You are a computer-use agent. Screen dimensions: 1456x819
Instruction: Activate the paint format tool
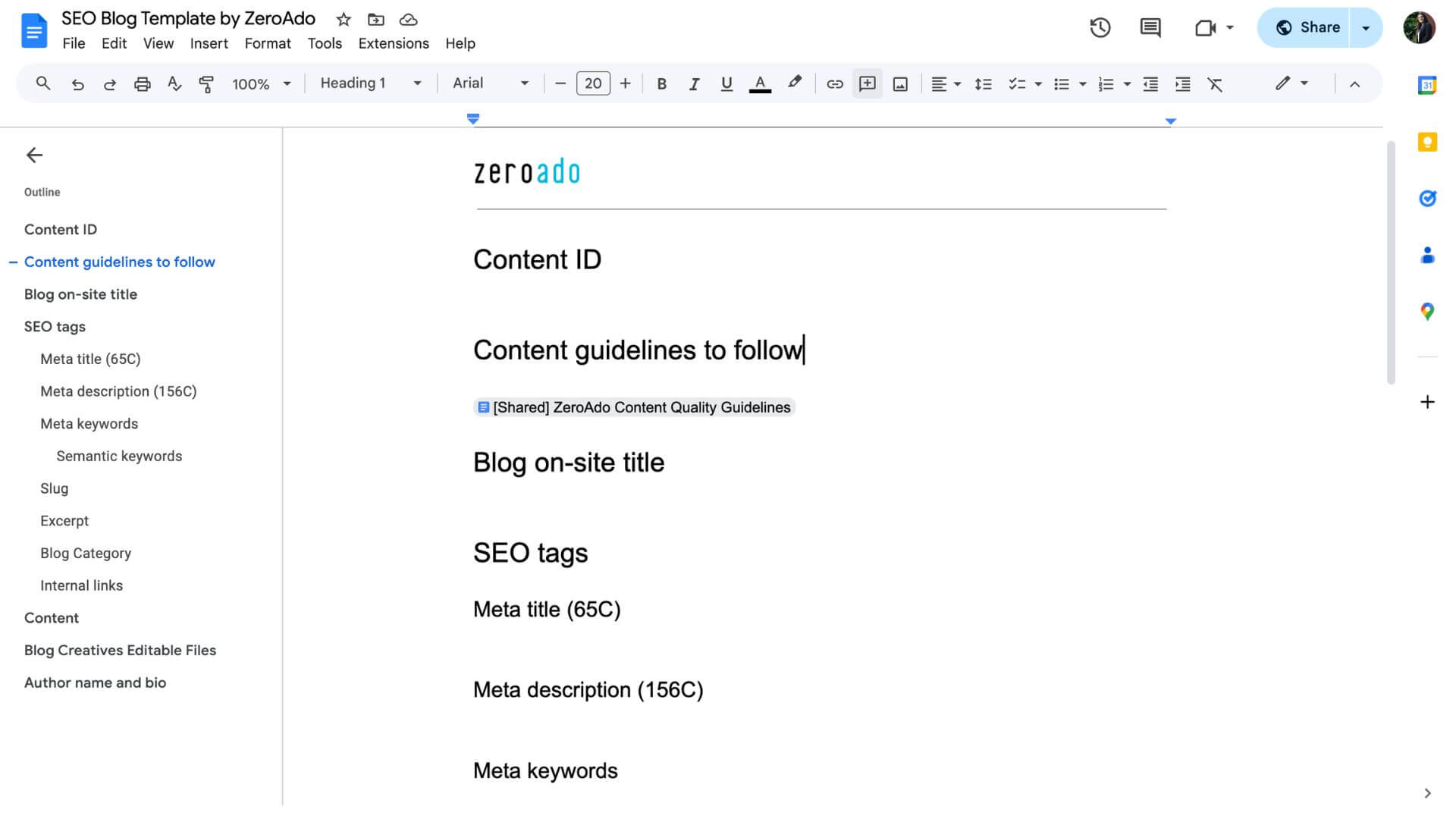pos(206,83)
